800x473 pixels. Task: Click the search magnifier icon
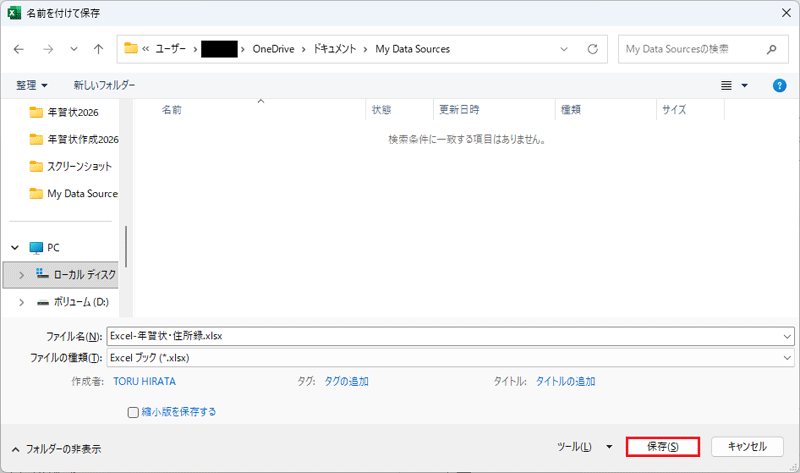[x=770, y=49]
